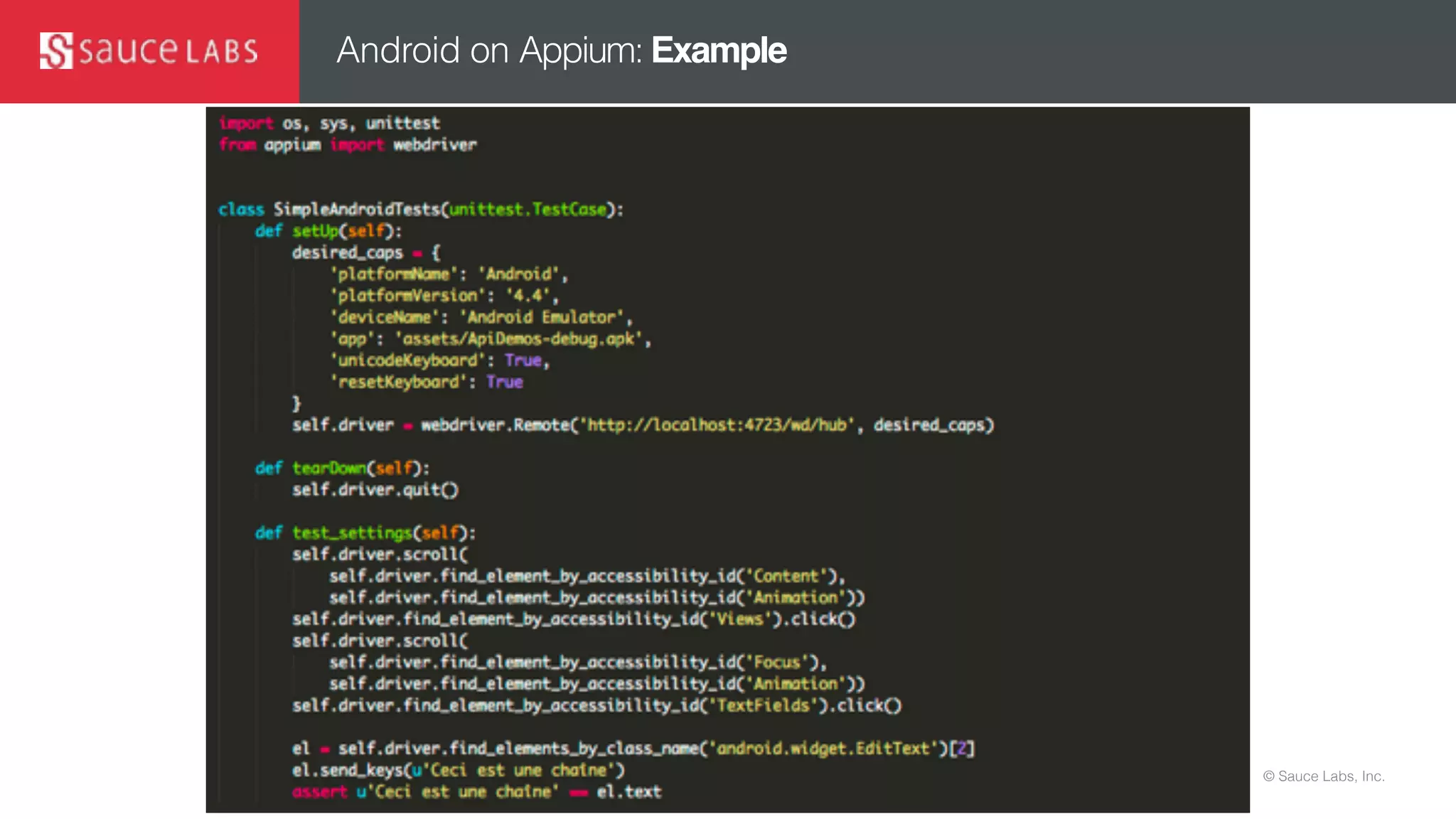The height and width of the screenshot is (819, 1456).
Task: Click the 'platformName': 'Android' line
Action: point(449,274)
